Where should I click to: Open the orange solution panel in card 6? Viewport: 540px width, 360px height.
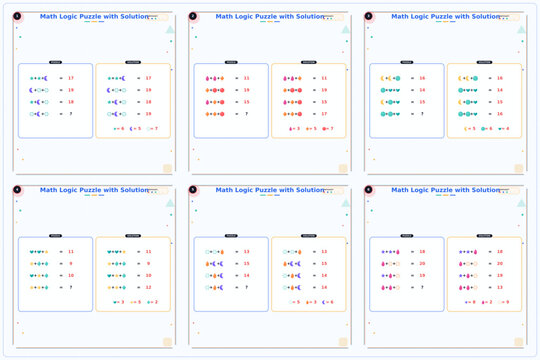[484, 274]
